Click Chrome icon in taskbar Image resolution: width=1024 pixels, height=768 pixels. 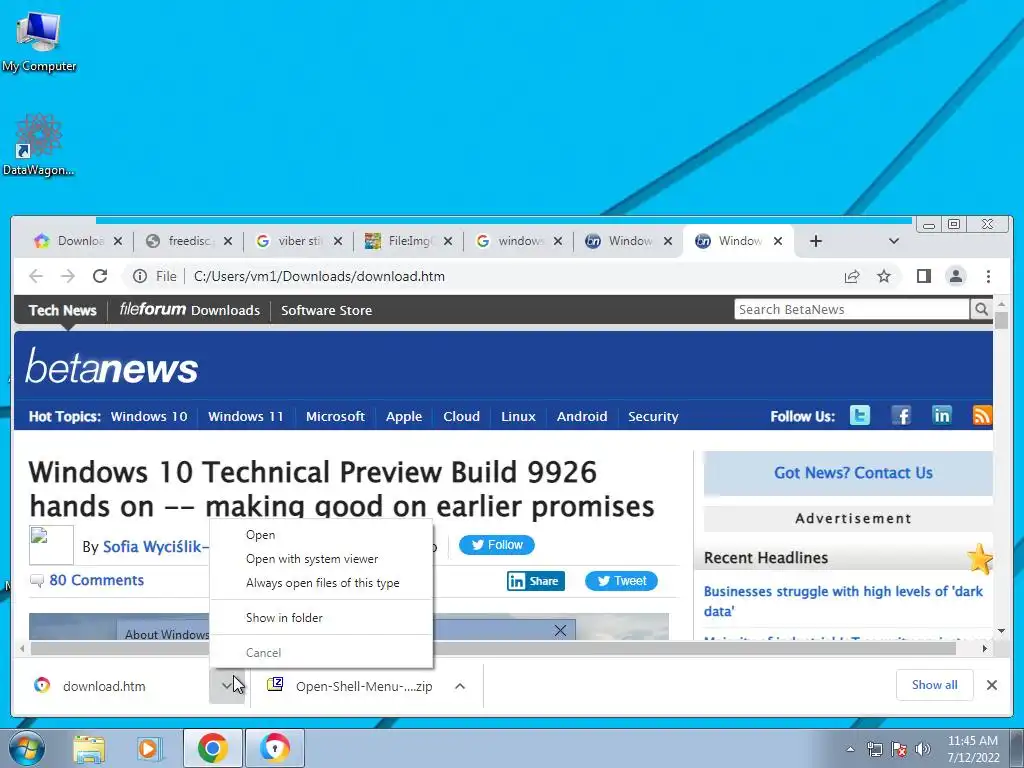(x=213, y=748)
